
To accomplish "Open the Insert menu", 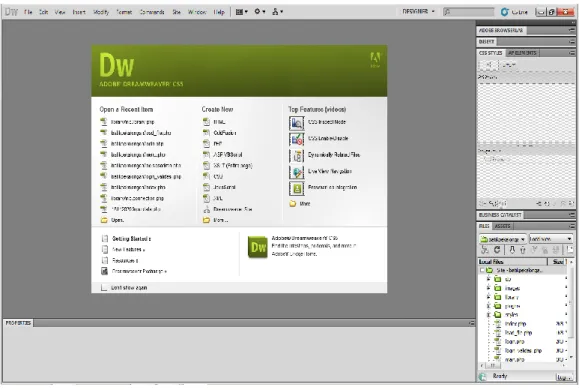I will coord(79,12).
